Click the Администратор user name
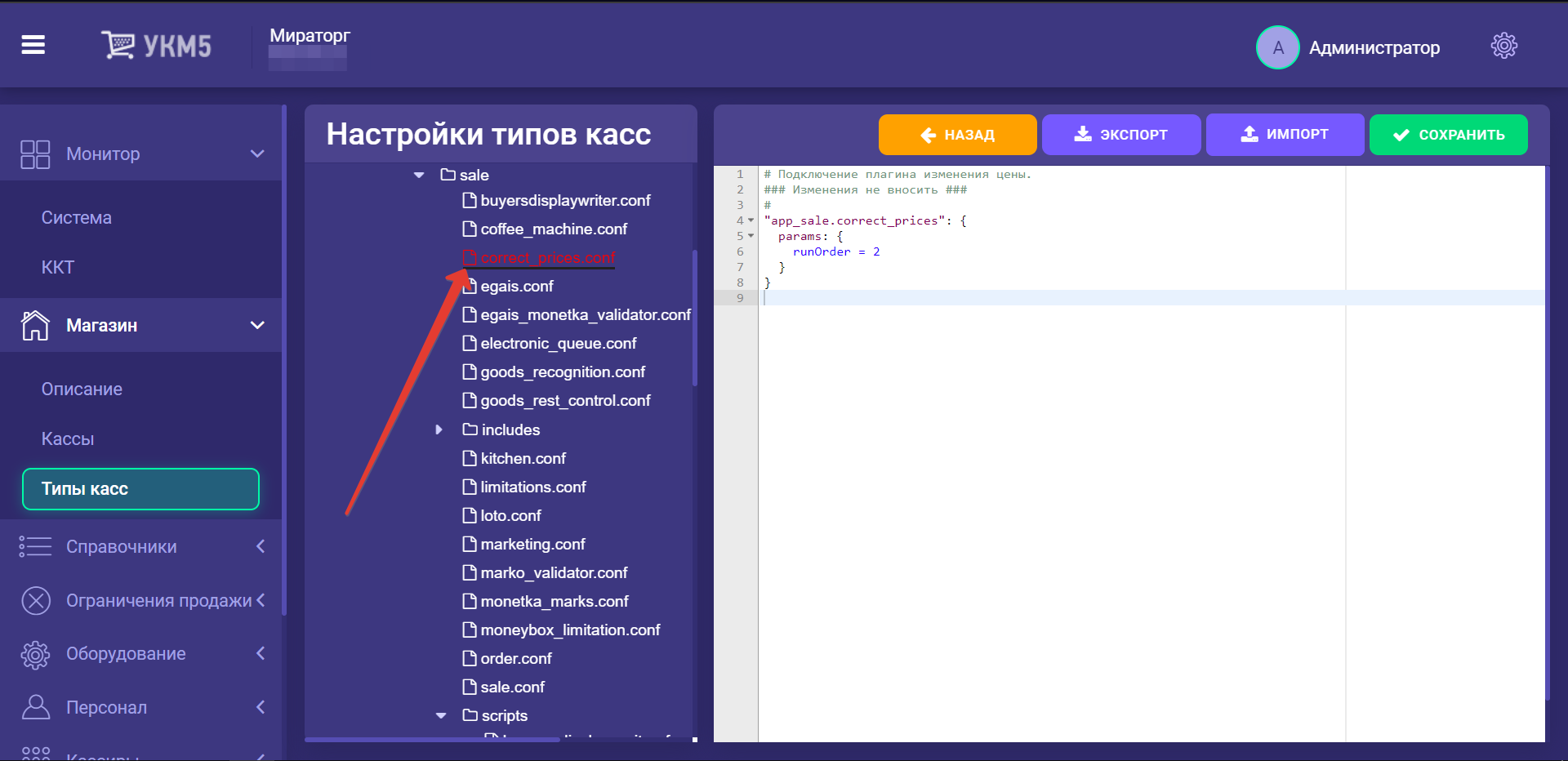 pyautogui.click(x=1374, y=47)
